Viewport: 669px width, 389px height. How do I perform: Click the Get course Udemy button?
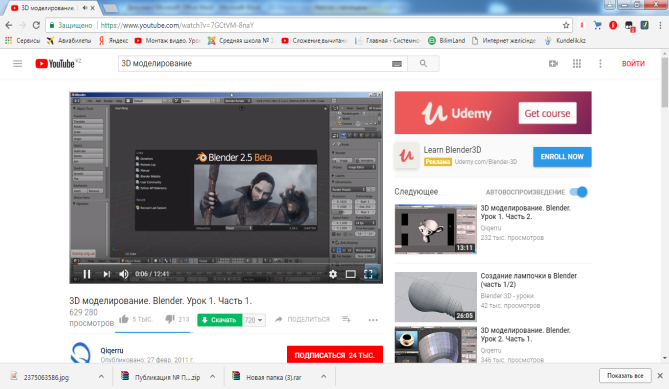pos(547,113)
